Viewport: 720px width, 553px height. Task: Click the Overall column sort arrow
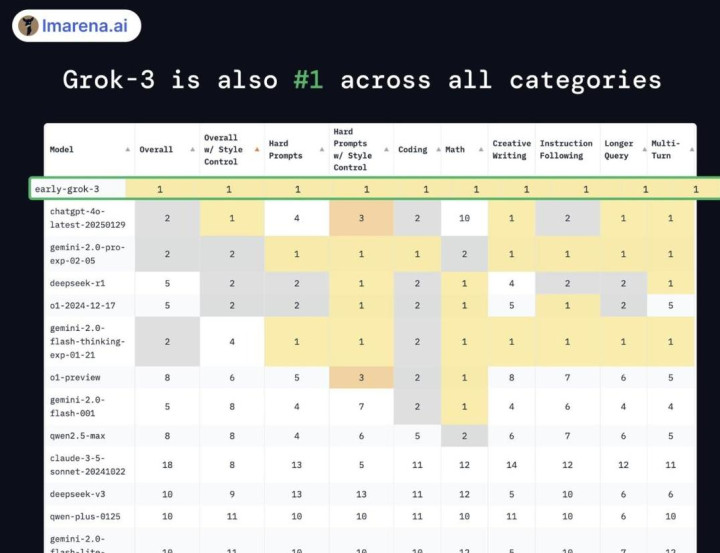click(192, 149)
